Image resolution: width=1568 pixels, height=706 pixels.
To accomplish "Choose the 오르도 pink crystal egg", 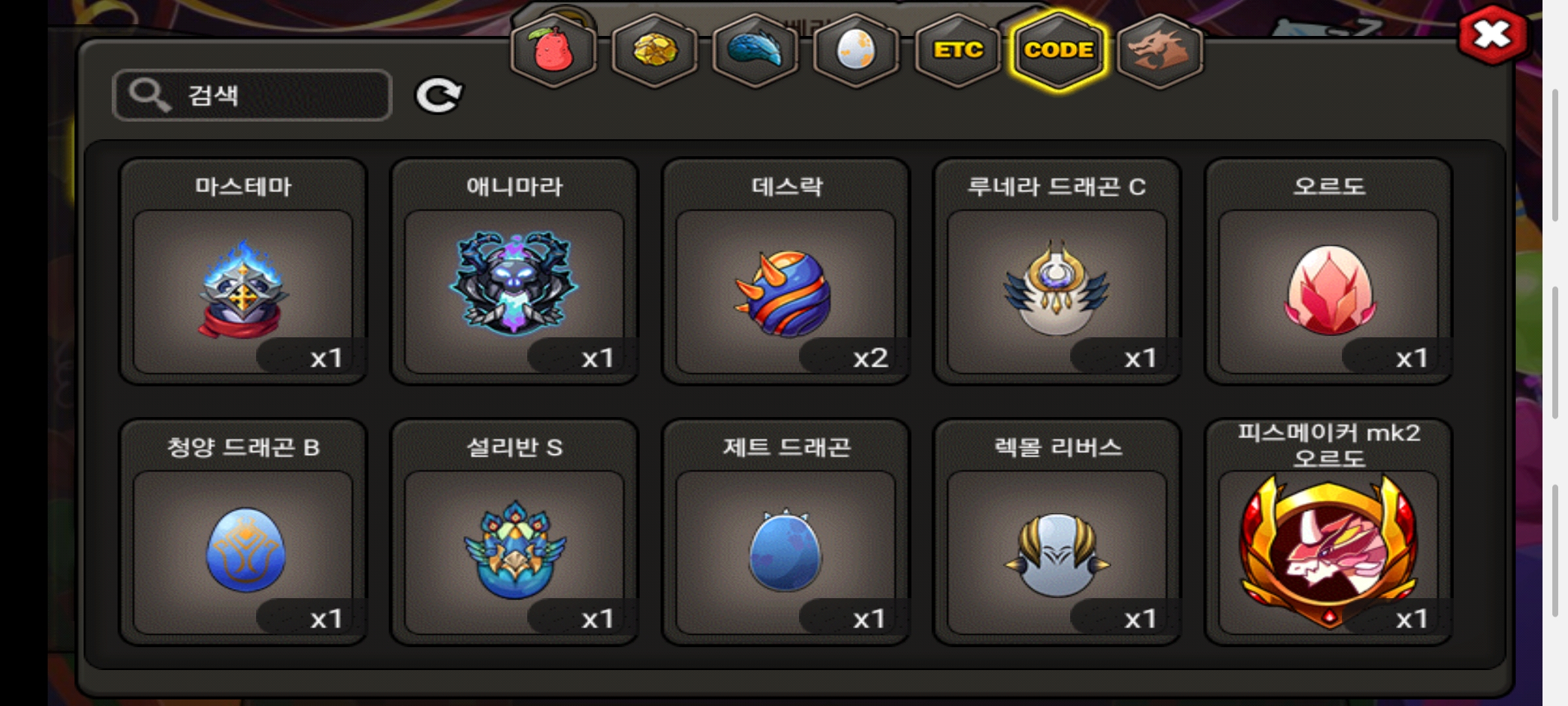I will tap(1329, 271).
